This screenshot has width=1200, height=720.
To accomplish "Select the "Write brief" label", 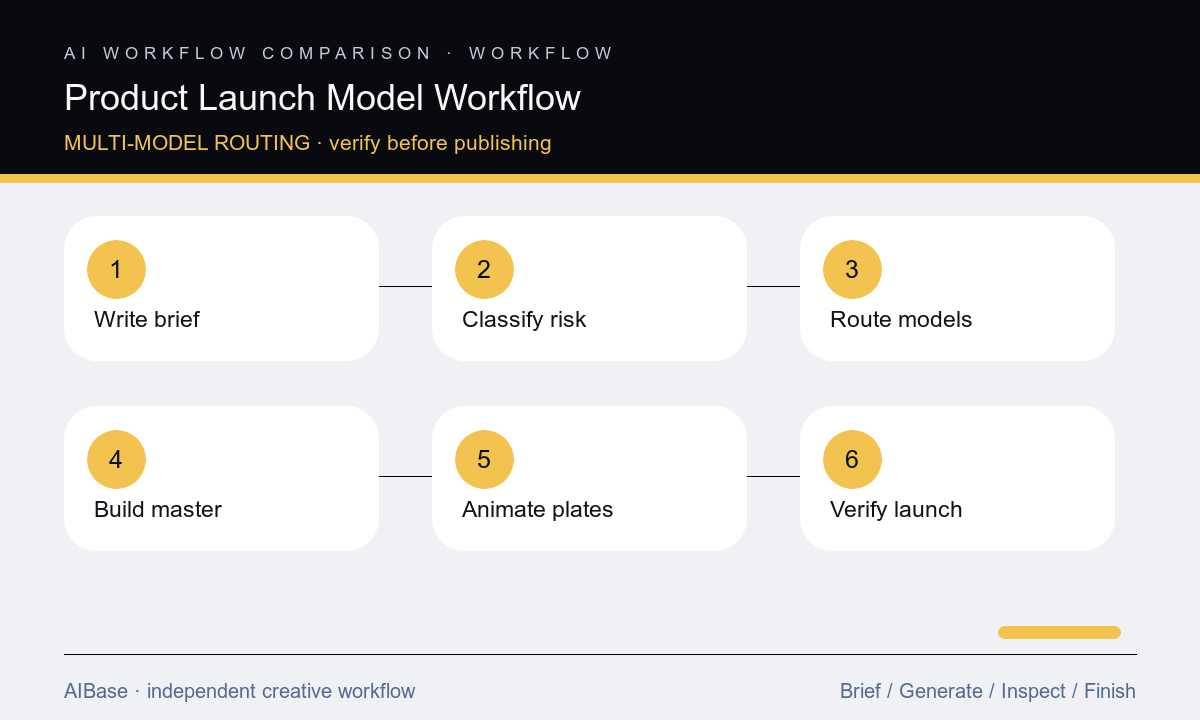I will click(x=147, y=320).
